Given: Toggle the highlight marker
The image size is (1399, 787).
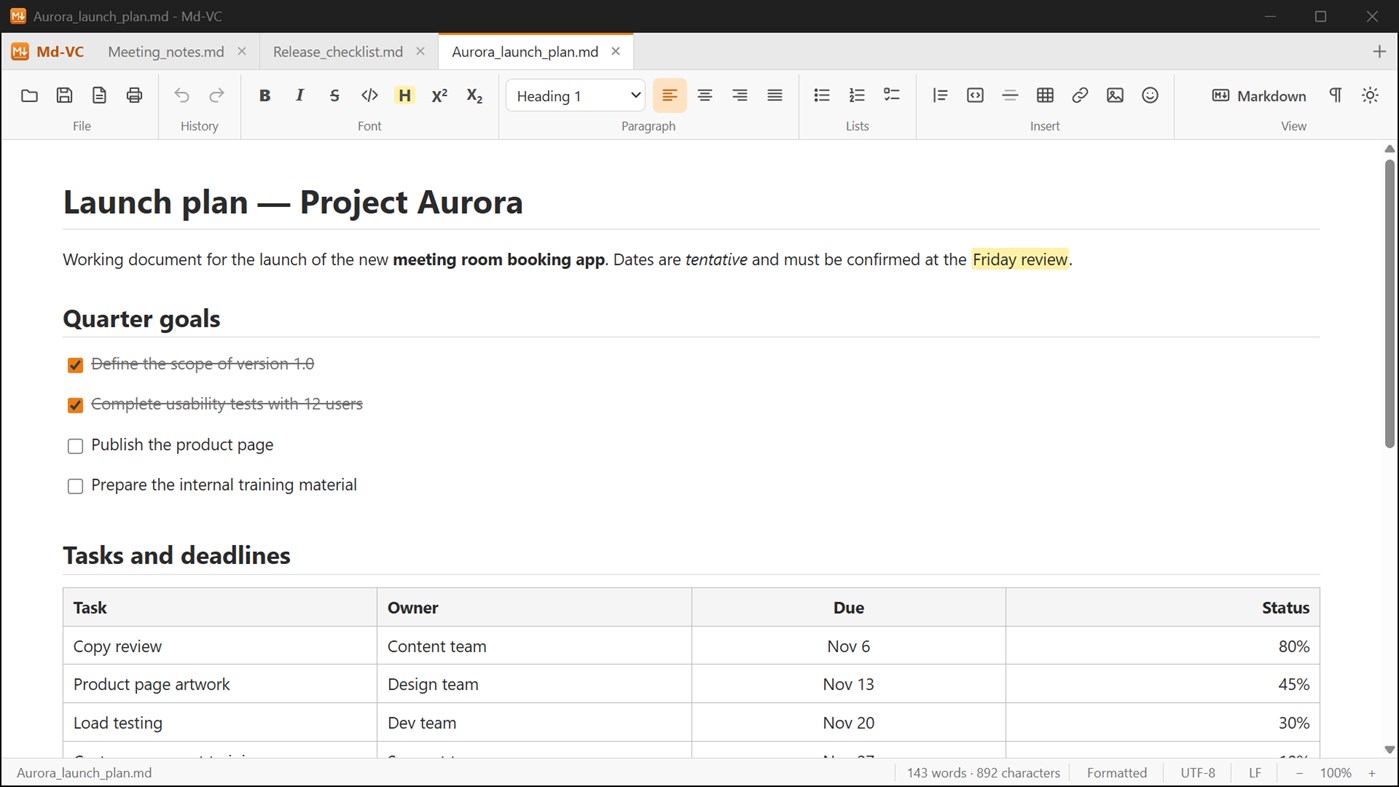Looking at the screenshot, I should (x=404, y=96).
